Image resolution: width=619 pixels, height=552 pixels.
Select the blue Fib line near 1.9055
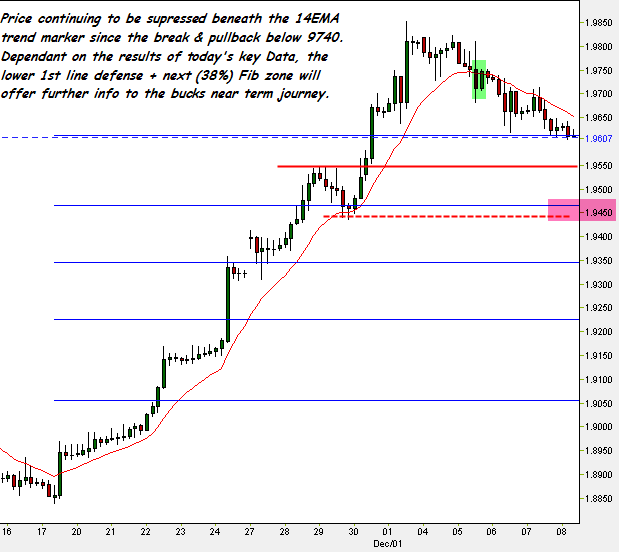pyautogui.click(x=317, y=400)
